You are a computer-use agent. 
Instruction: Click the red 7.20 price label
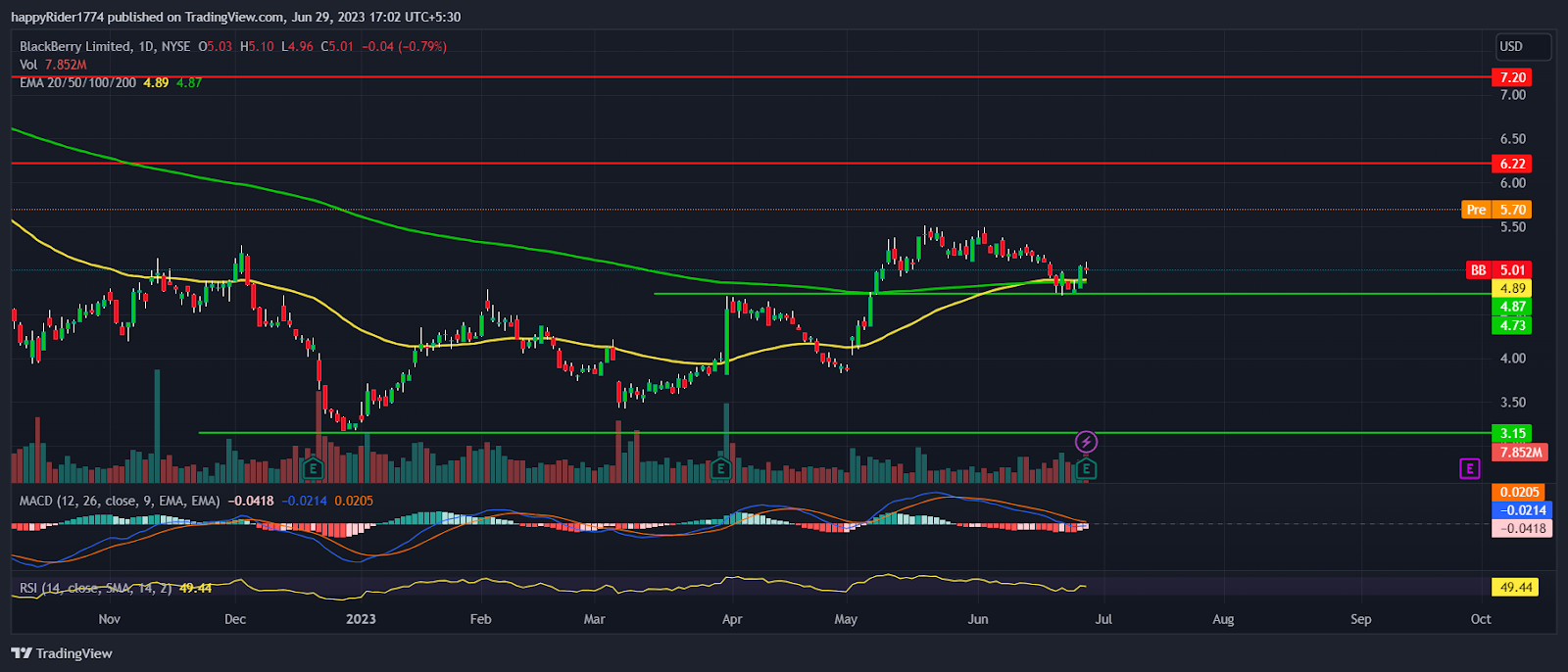[1511, 77]
